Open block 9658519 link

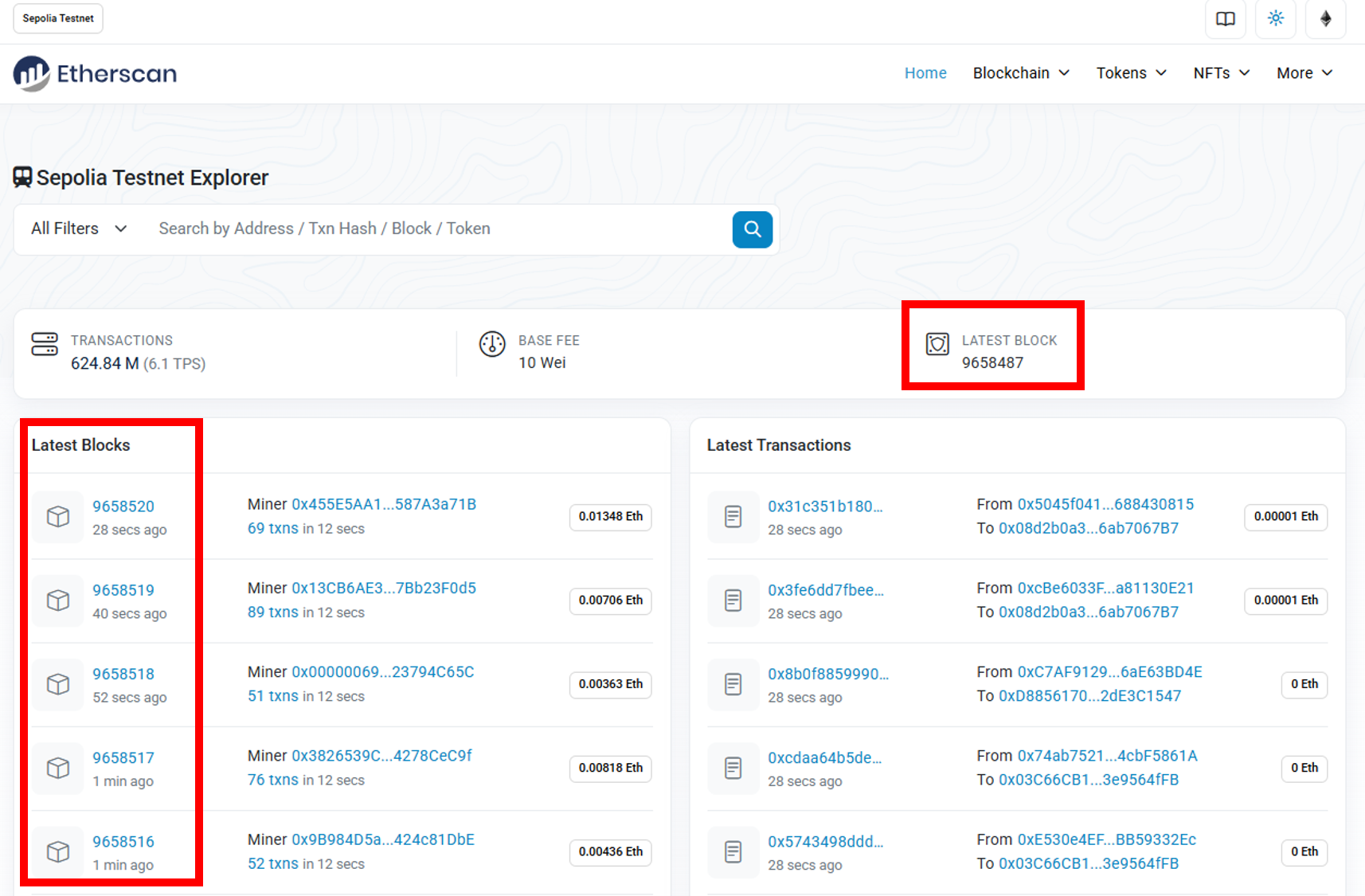(x=123, y=590)
